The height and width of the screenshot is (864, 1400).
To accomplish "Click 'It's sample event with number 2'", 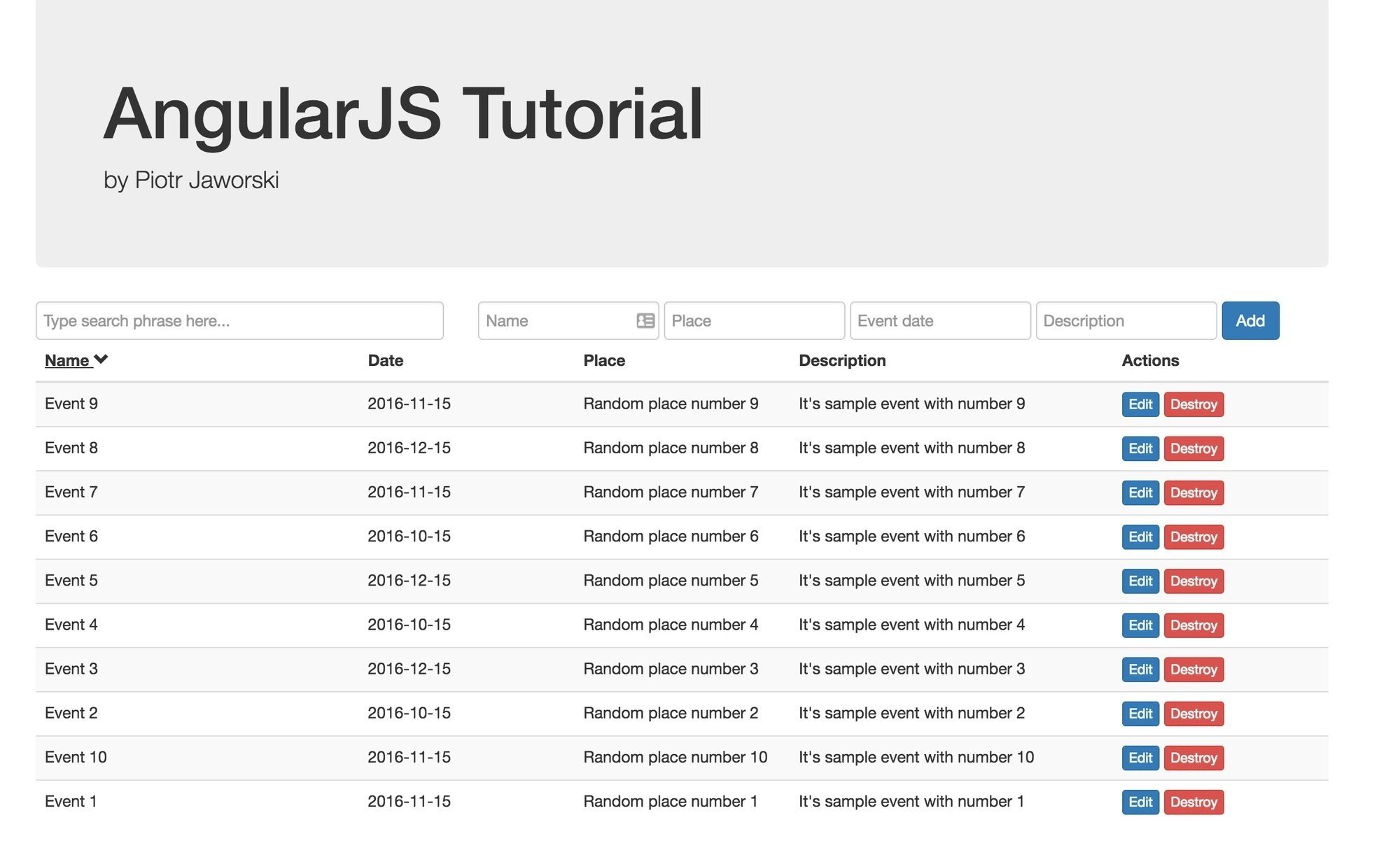I will pos(911,713).
